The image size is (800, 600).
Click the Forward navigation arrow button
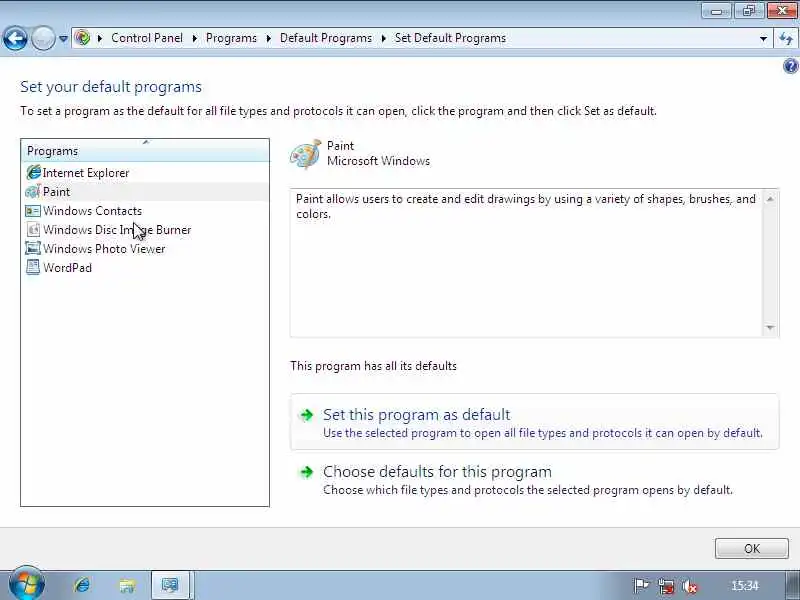pyautogui.click(x=43, y=38)
